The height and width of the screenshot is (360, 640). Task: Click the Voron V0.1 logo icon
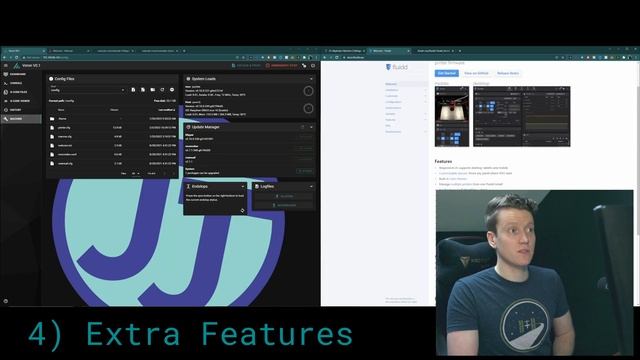tap(16, 65)
